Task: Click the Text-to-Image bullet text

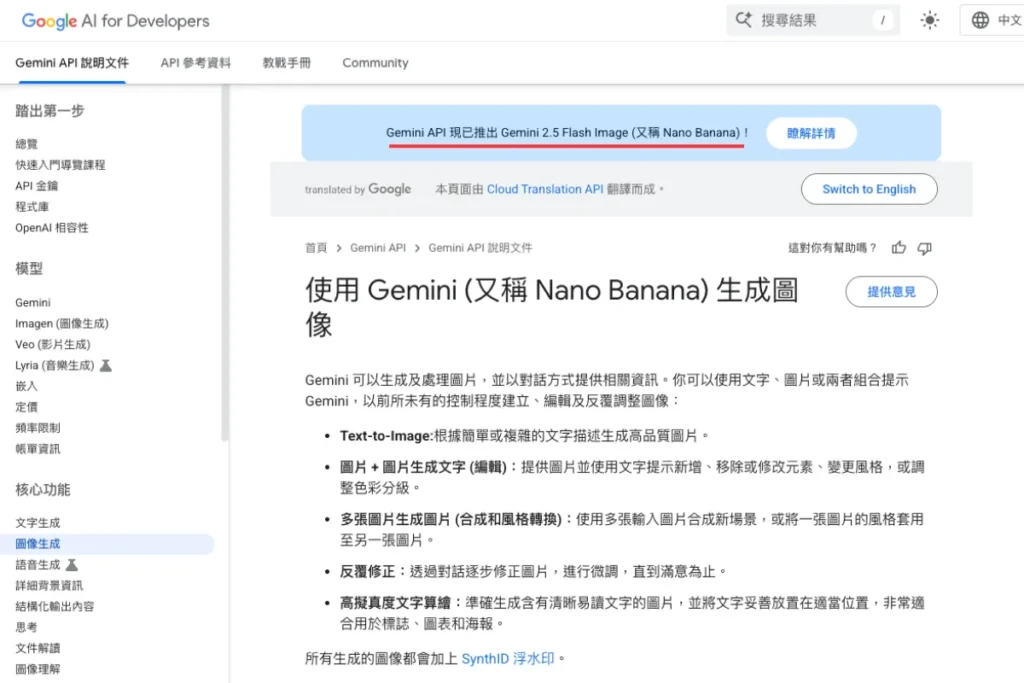Action: pos(524,436)
